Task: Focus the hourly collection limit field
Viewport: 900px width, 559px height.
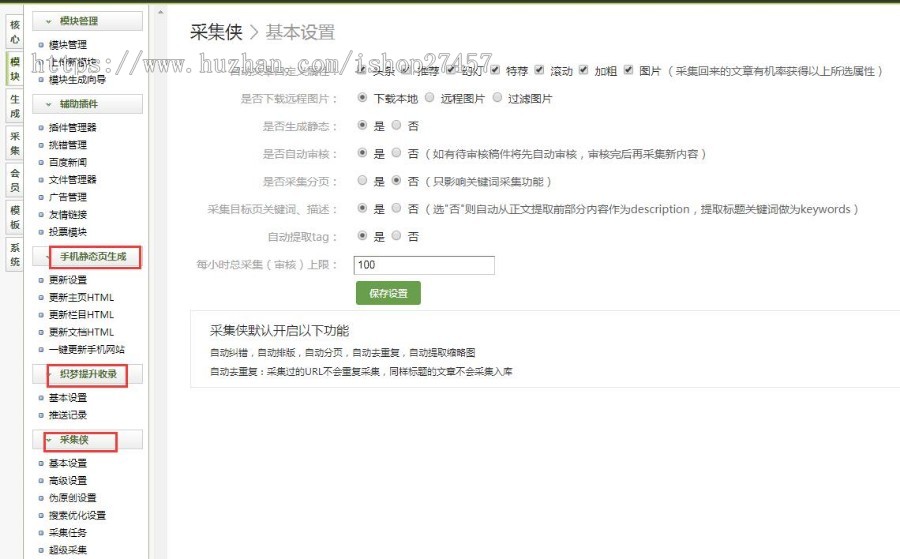Action: (424, 265)
